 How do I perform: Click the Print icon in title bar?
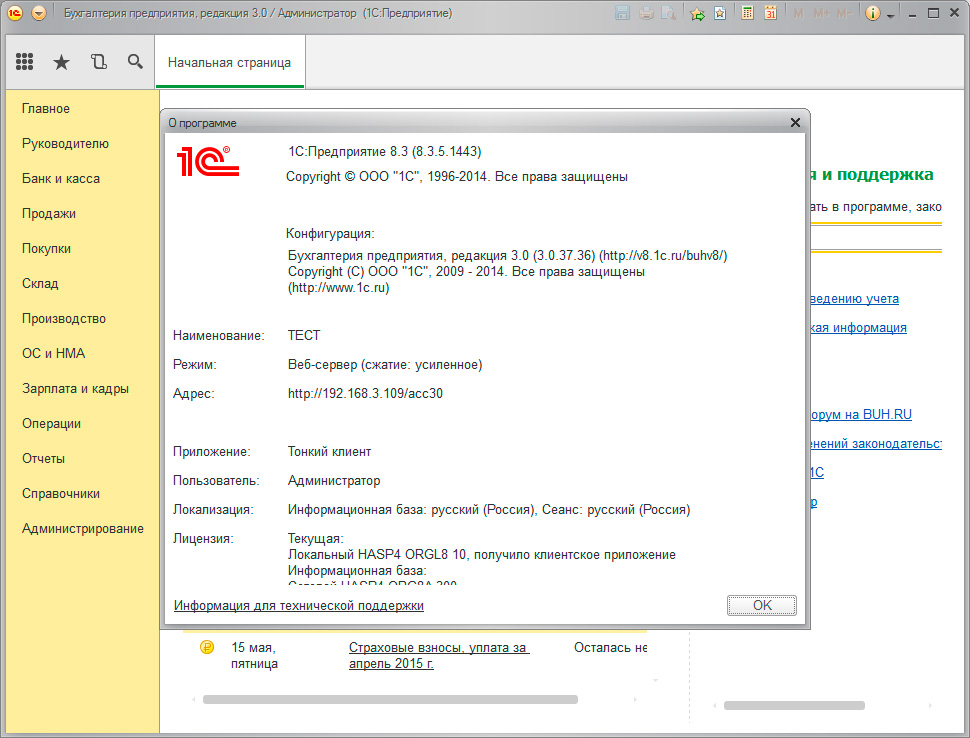tap(646, 13)
